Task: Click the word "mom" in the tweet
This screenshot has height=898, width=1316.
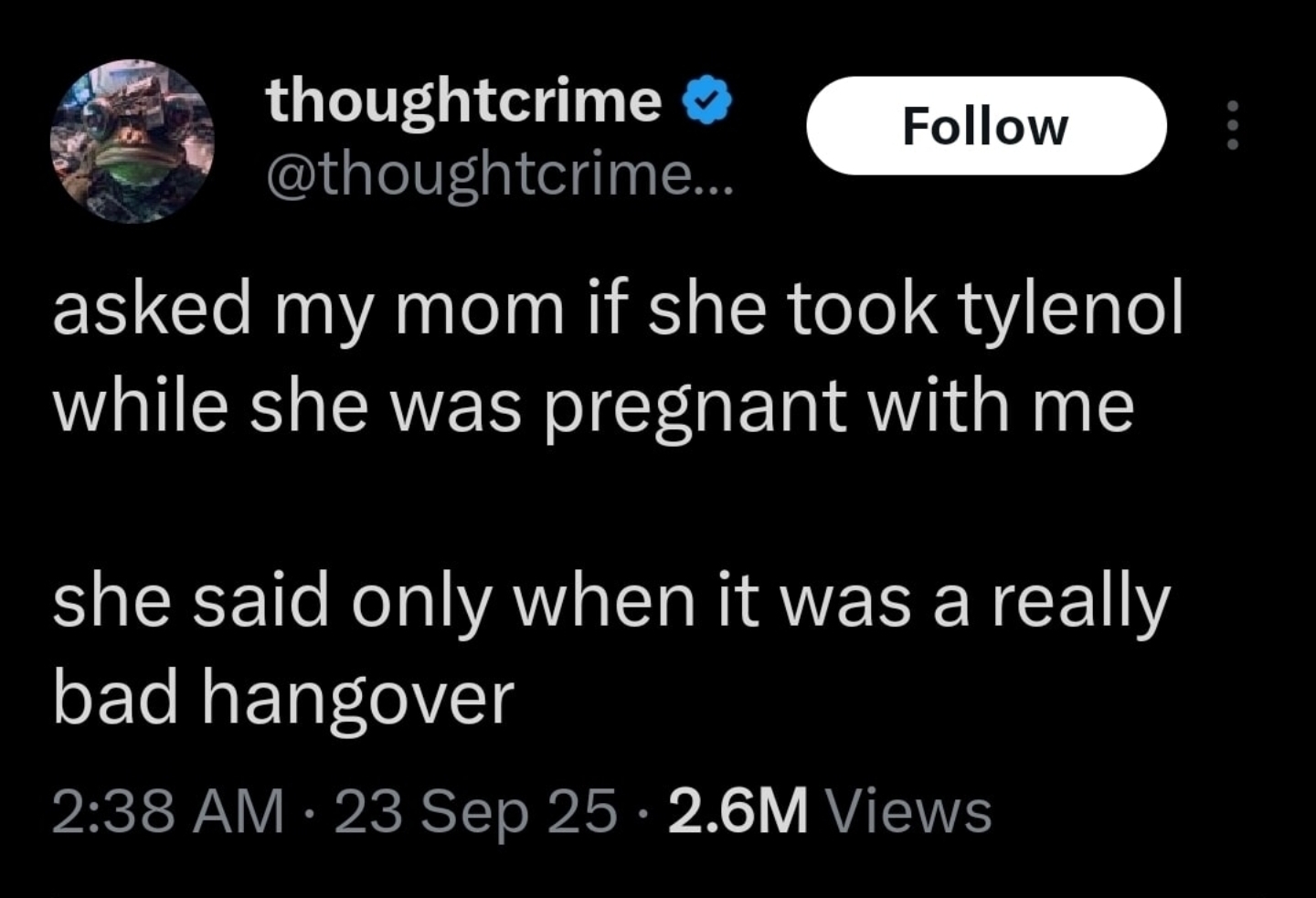Action: [478, 311]
